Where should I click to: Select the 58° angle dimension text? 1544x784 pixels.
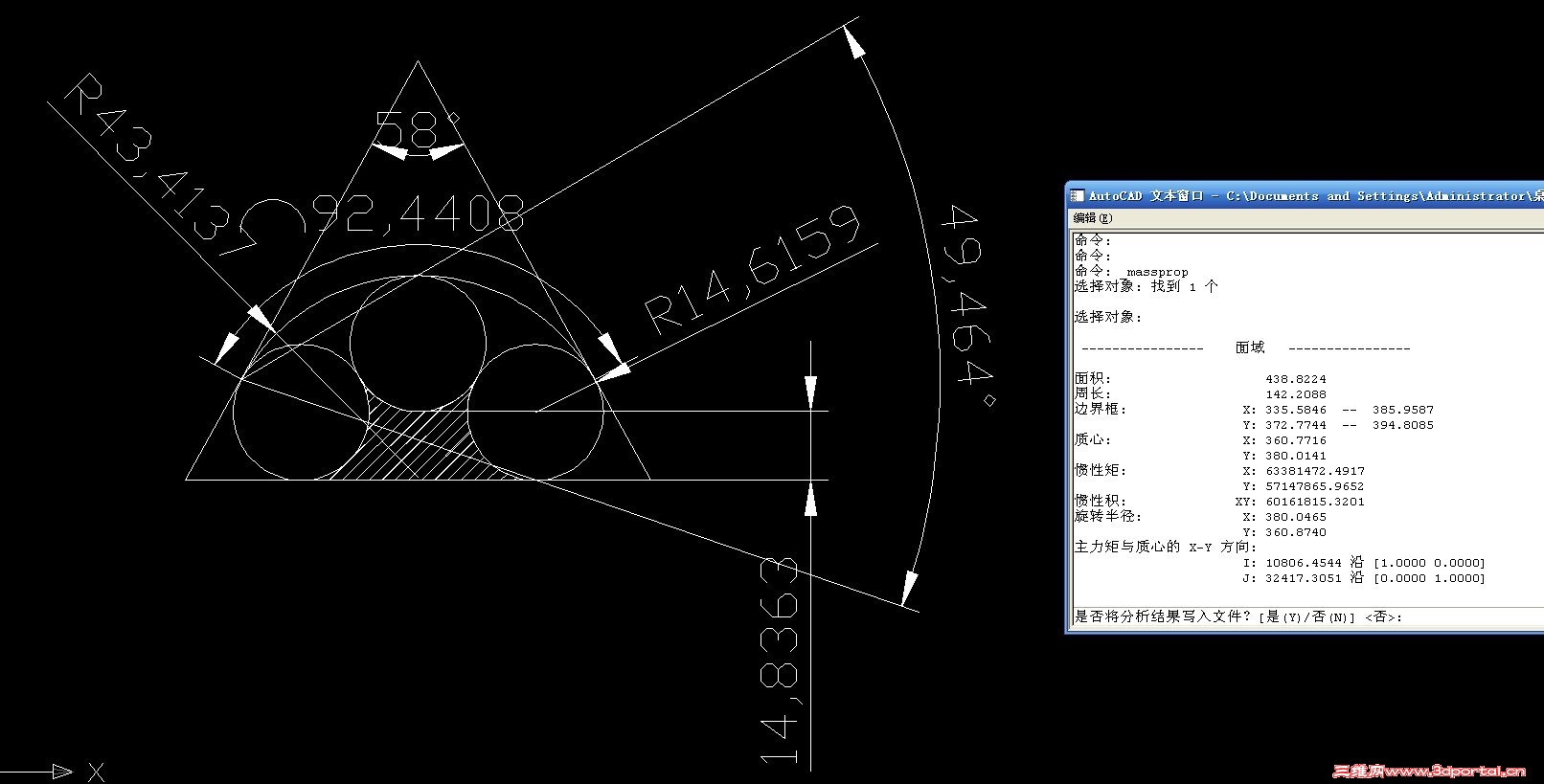click(418, 129)
